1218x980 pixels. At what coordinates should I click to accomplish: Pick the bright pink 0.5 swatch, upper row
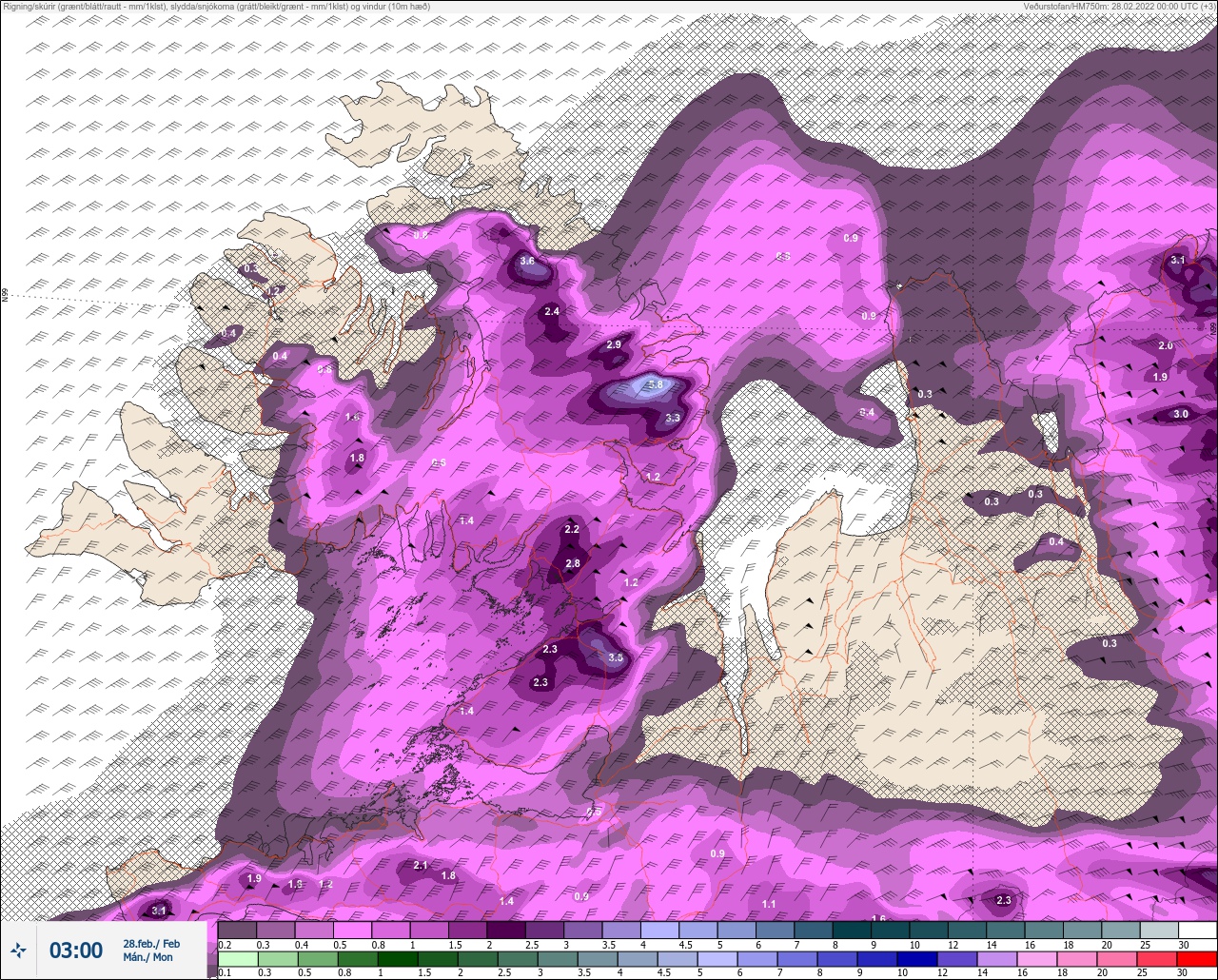tap(352, 930)
